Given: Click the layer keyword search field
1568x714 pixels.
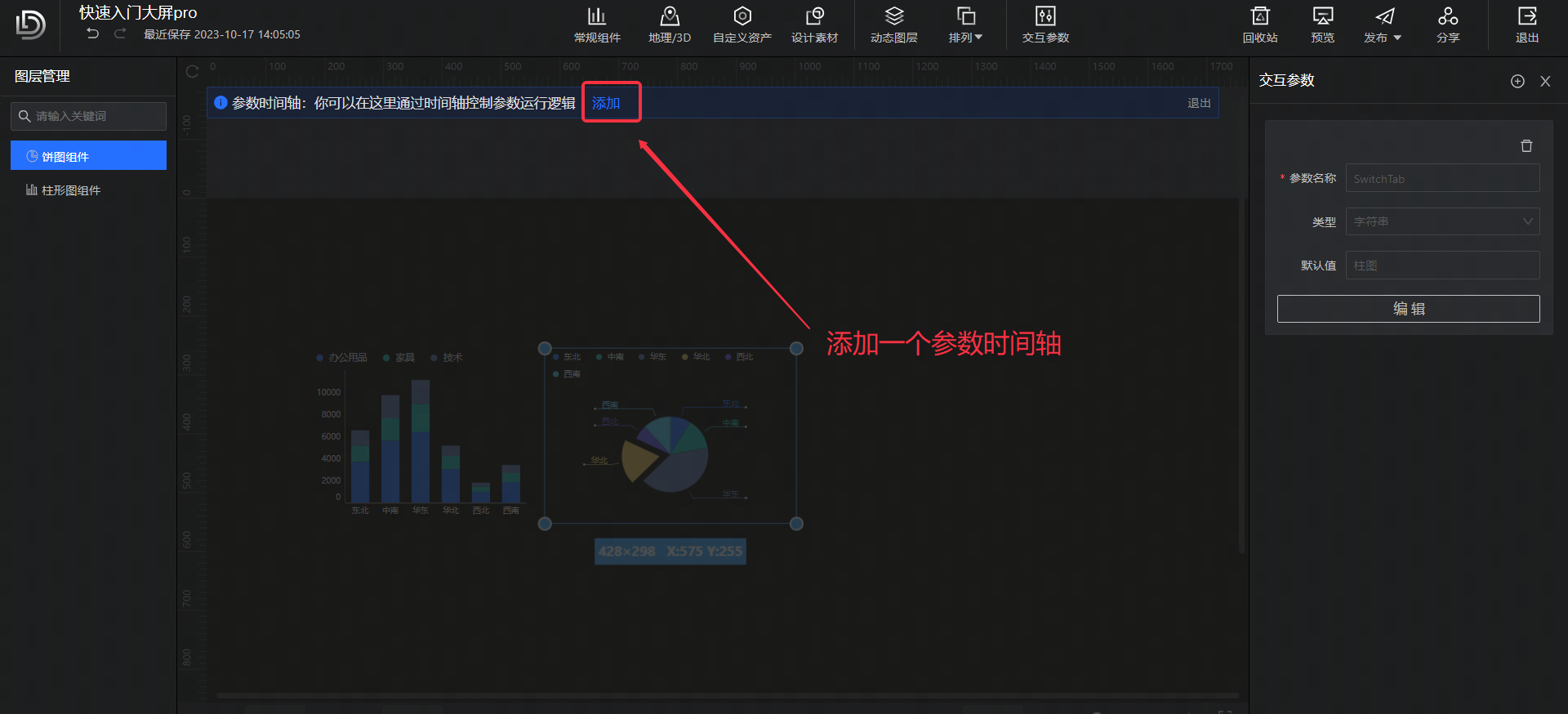Looking at the screenshot, I should (96, 116).
